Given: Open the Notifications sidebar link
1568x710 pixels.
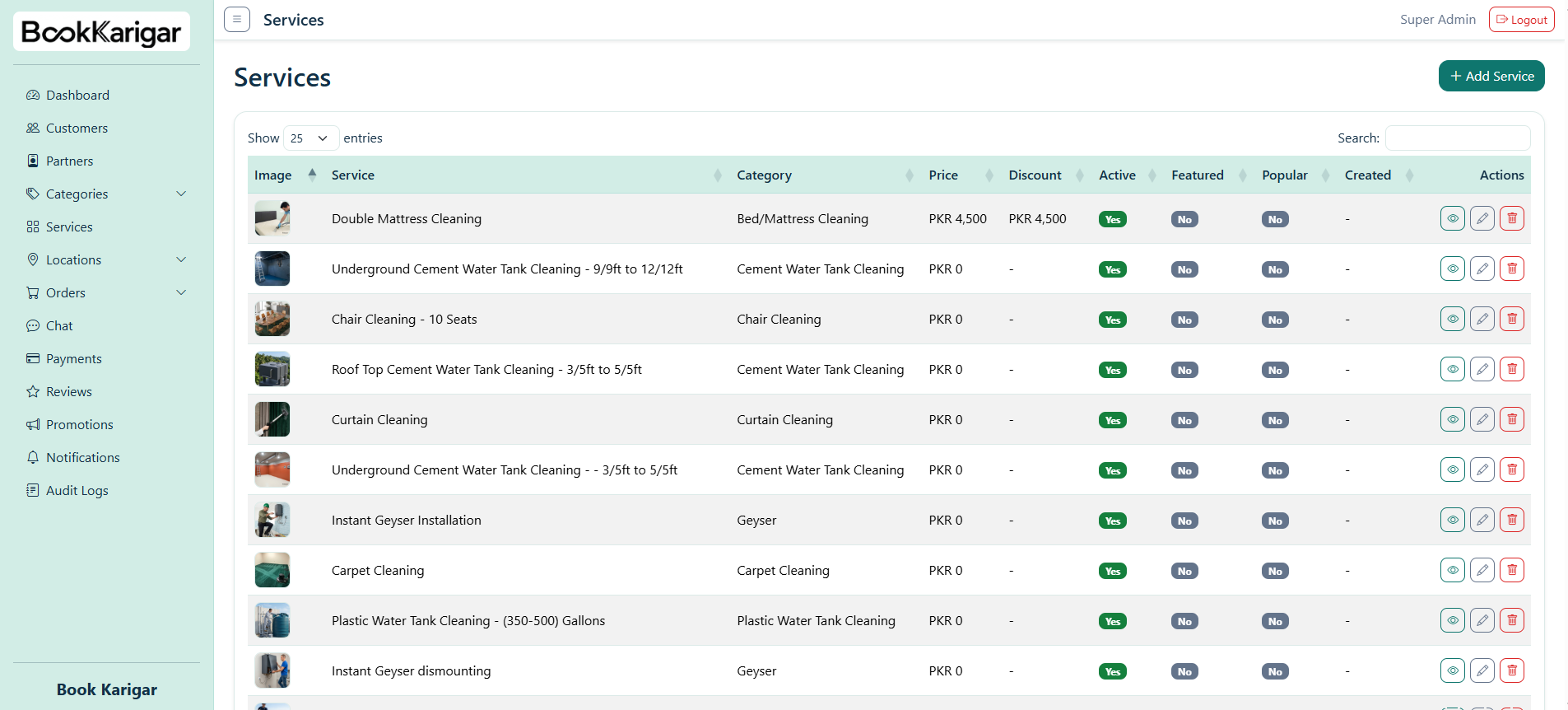Looking at the screenshot, I should coord(107,457).
